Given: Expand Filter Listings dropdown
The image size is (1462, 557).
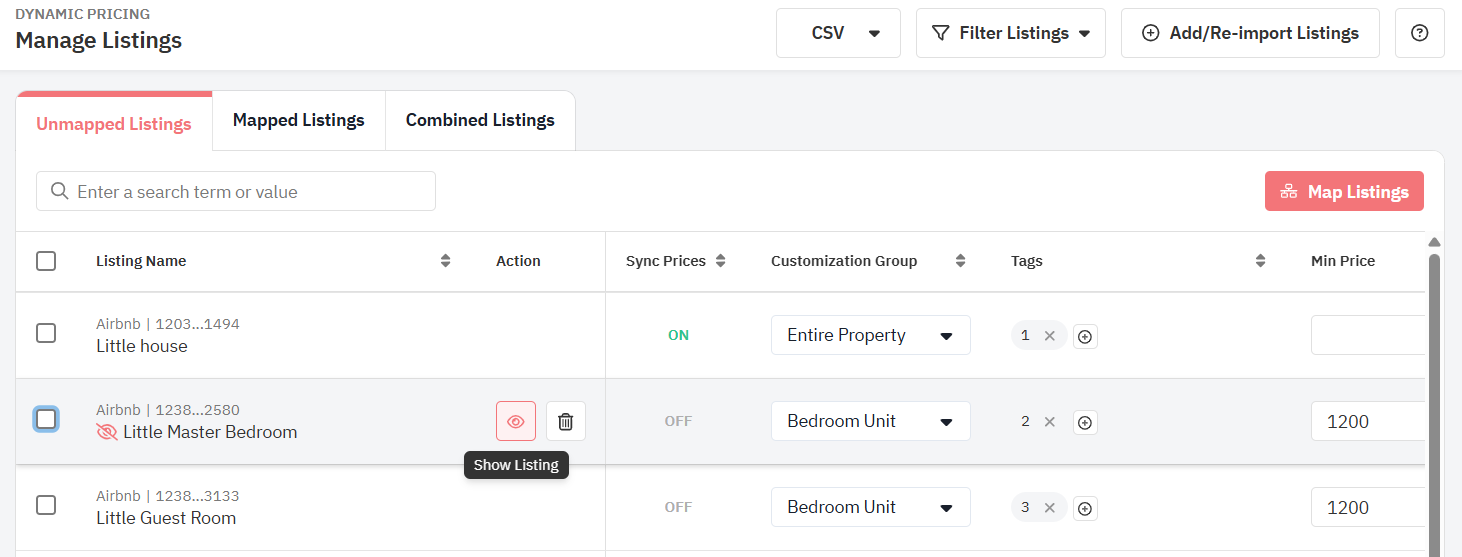Looking at the screenshot, I should click(x=1010, y=33).
